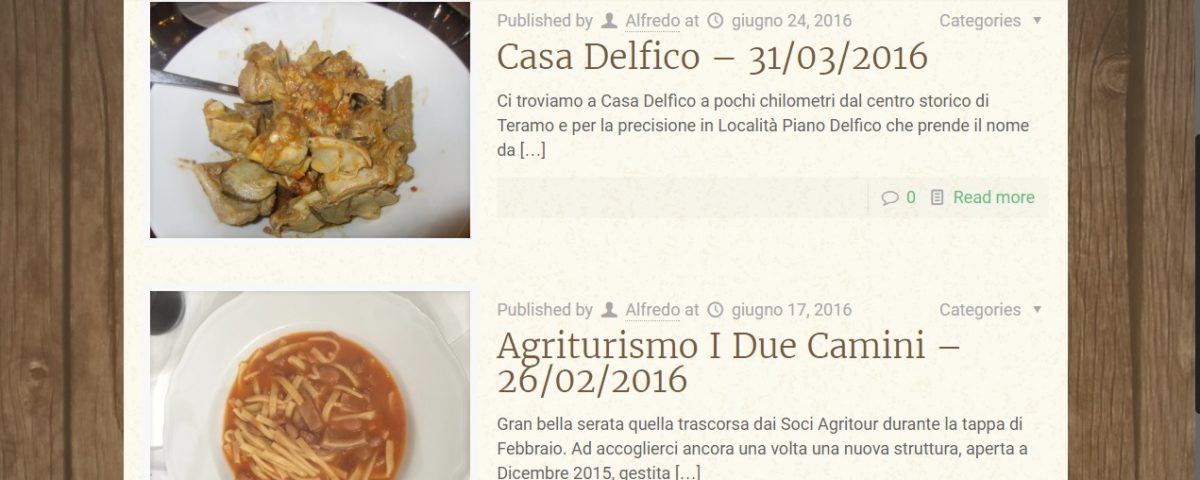Open the Agriturismo I Due Camini post title
The height and width of the screenshot is (480, 1200).
point(729,362)
